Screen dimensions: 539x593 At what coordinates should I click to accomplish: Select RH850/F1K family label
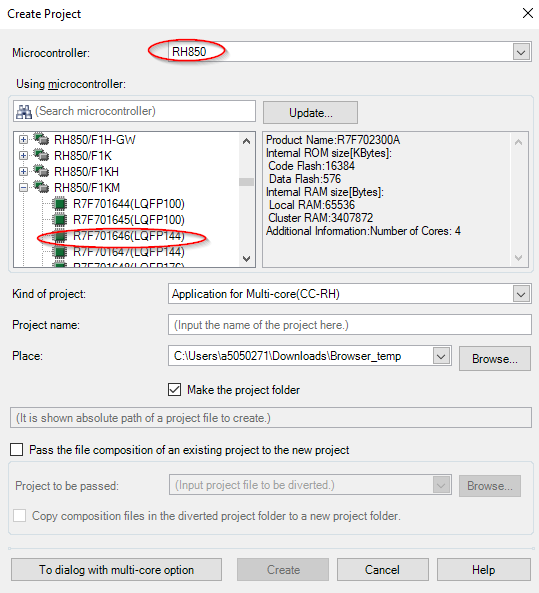click(83, 155)
